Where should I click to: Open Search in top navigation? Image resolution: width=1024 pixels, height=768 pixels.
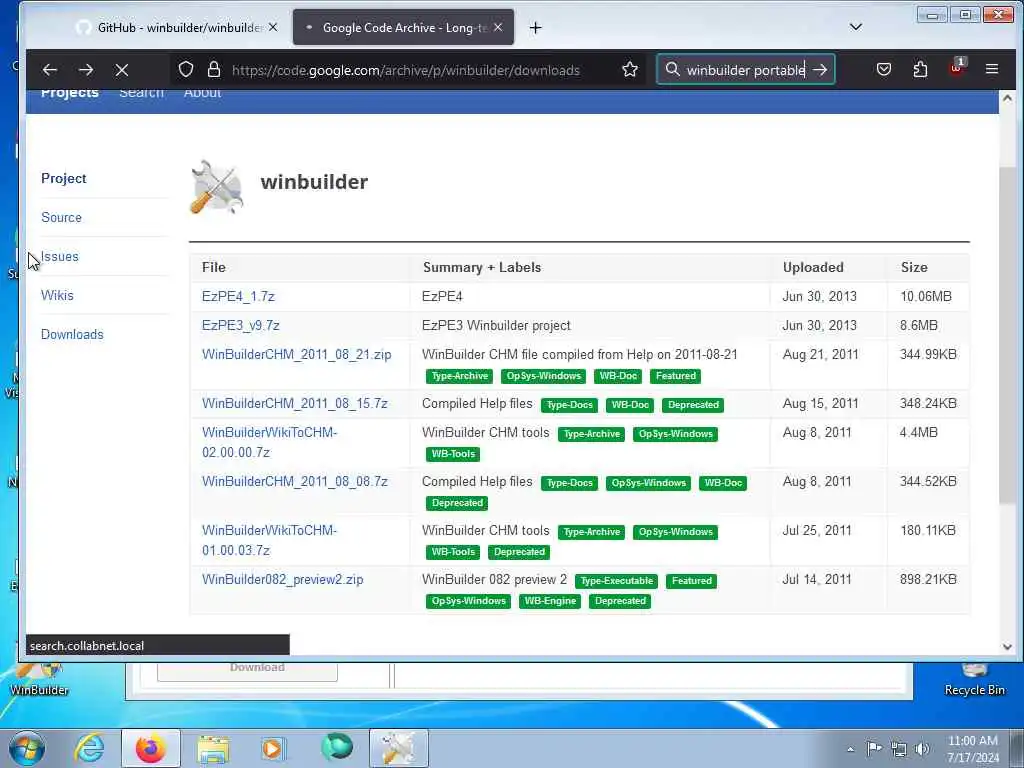pos(141,93)
